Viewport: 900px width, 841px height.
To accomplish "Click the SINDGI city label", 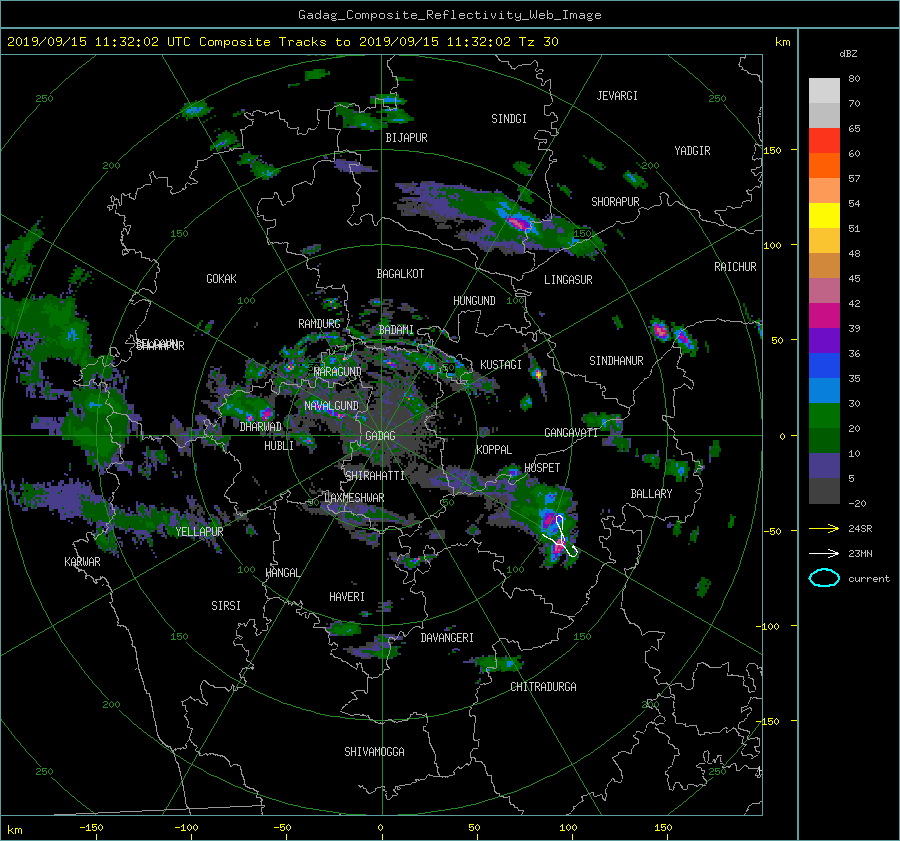I will click(509, 119).
